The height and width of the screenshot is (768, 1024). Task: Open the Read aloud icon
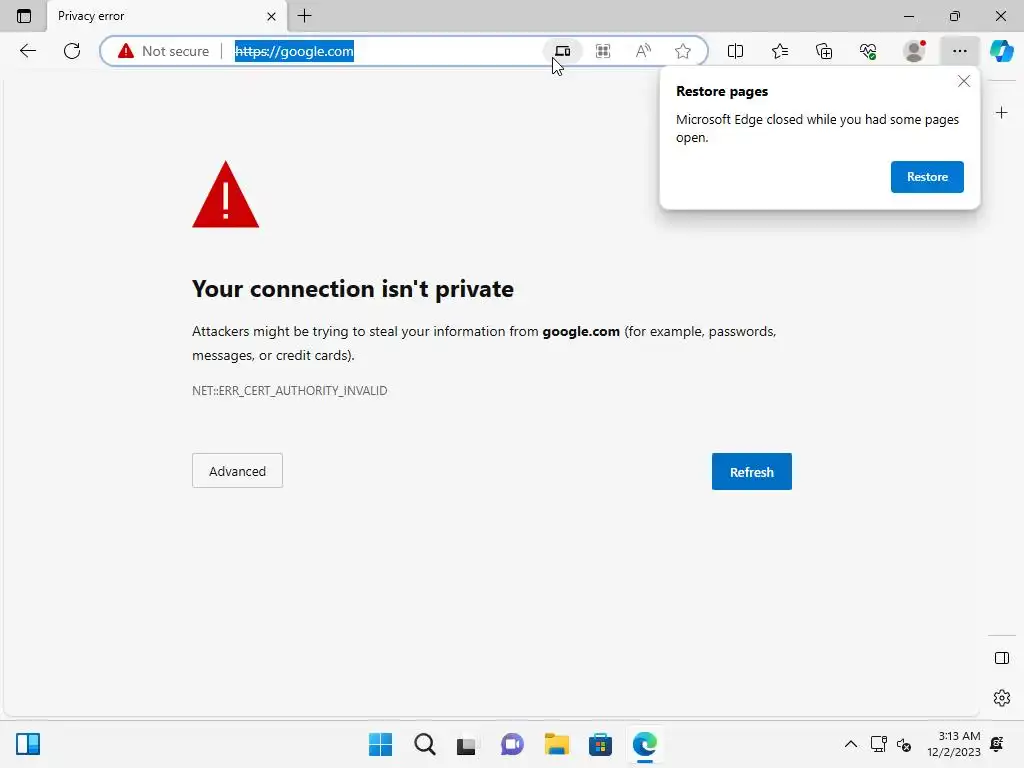(x=643, y=51)
